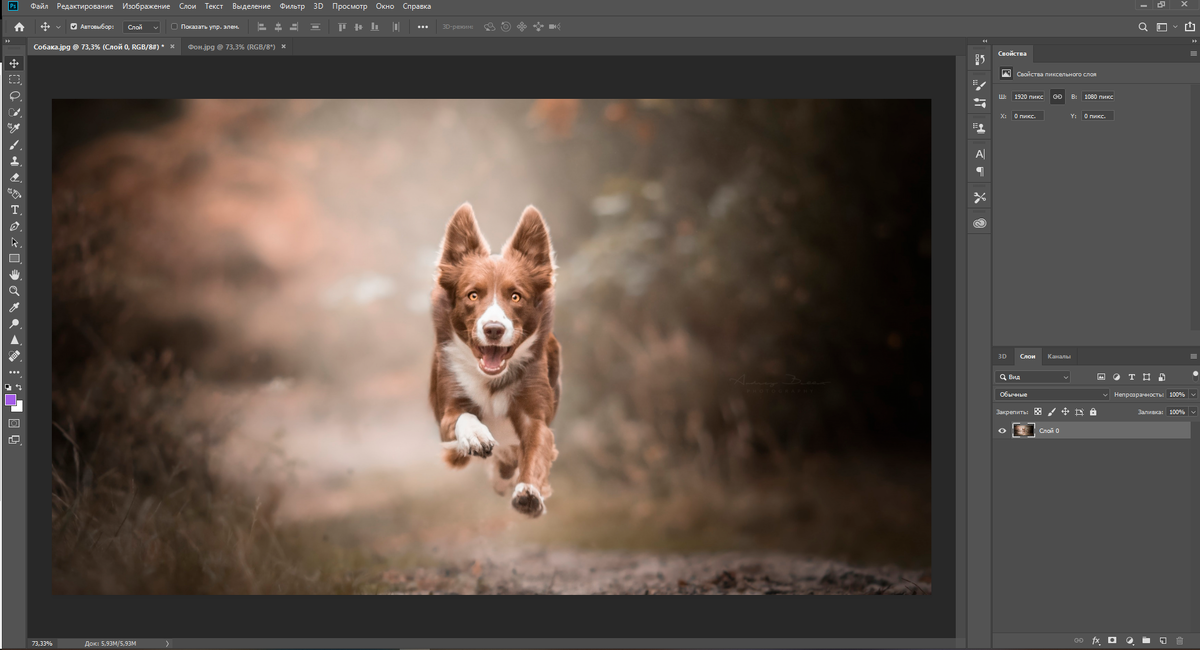Hide Слой 0 using the eye icon
The width and height of the screenshot is (1200, 650).
1003,431
